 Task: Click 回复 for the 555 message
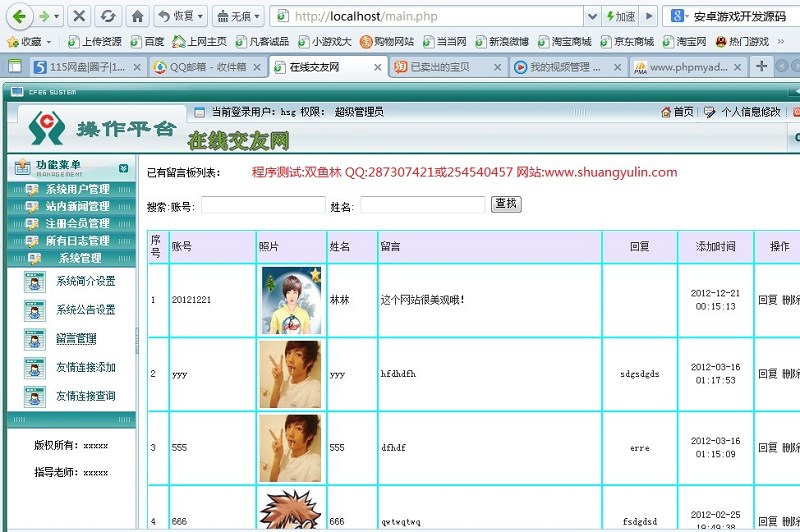pyautogui.click(x=767, y=447)
